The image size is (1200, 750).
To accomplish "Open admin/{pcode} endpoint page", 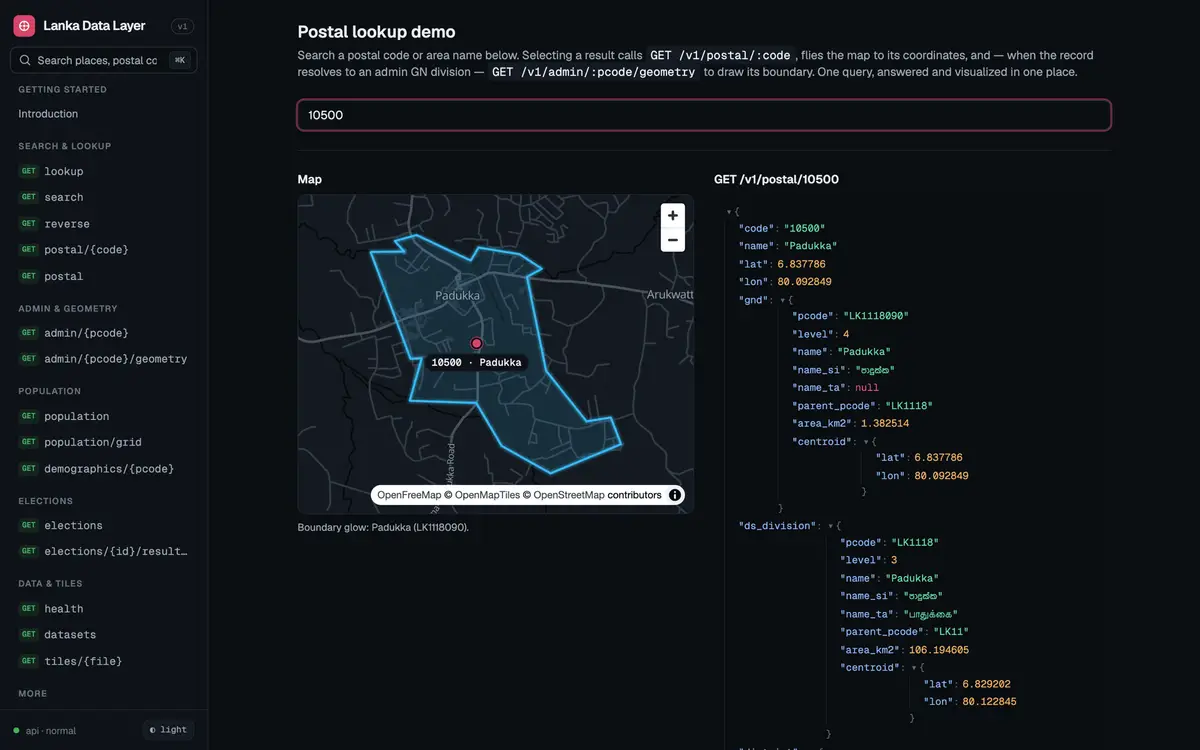I will (x=86, y=333).
